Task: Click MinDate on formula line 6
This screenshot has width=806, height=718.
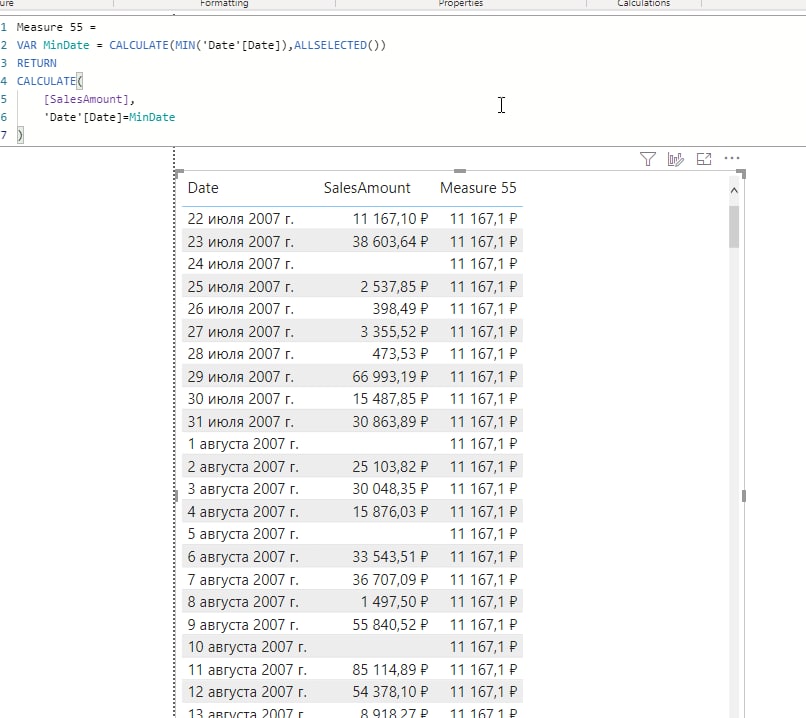Action: point(152,117)
